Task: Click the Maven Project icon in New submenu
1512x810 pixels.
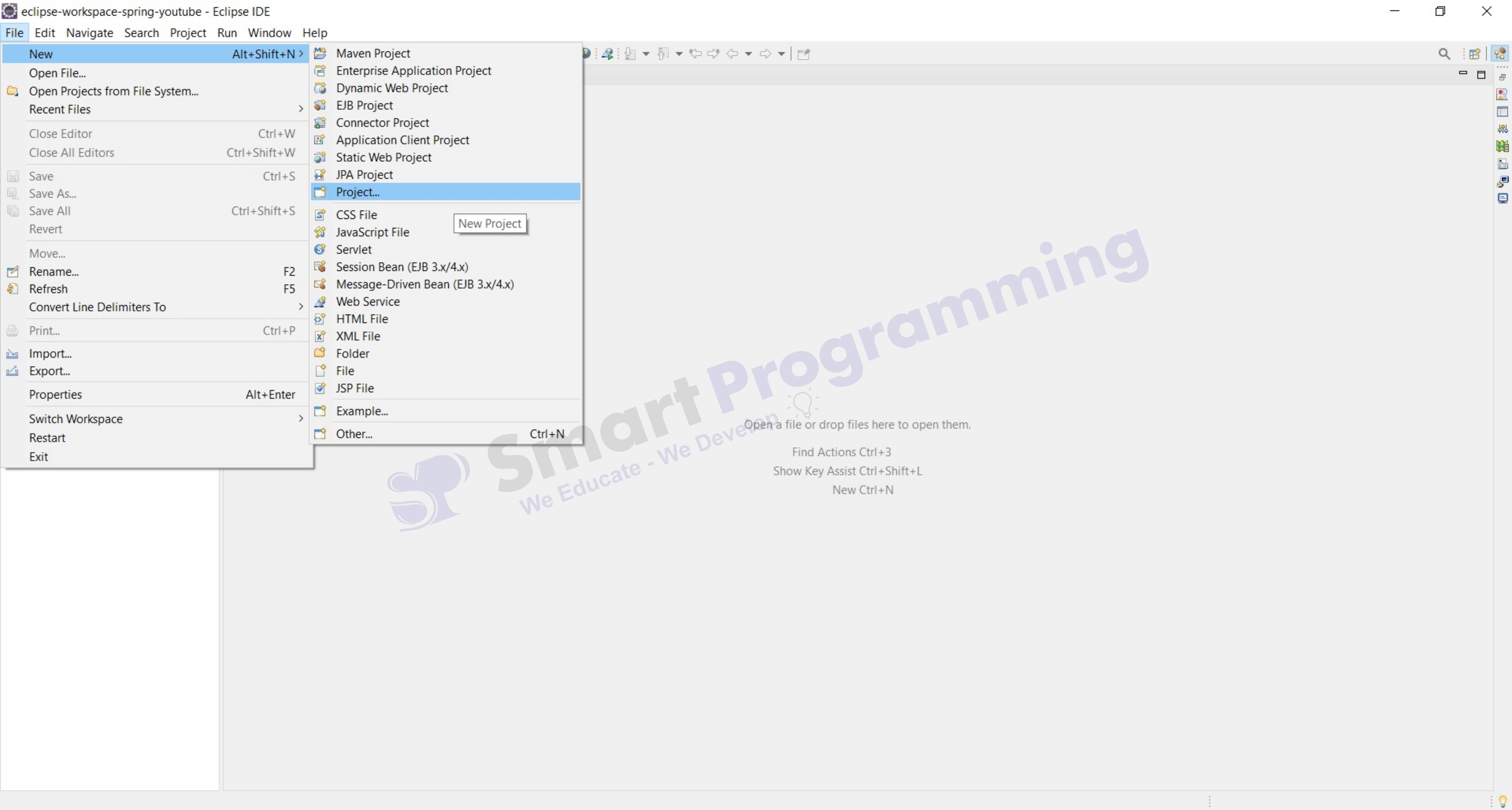Action: [320, 54]
